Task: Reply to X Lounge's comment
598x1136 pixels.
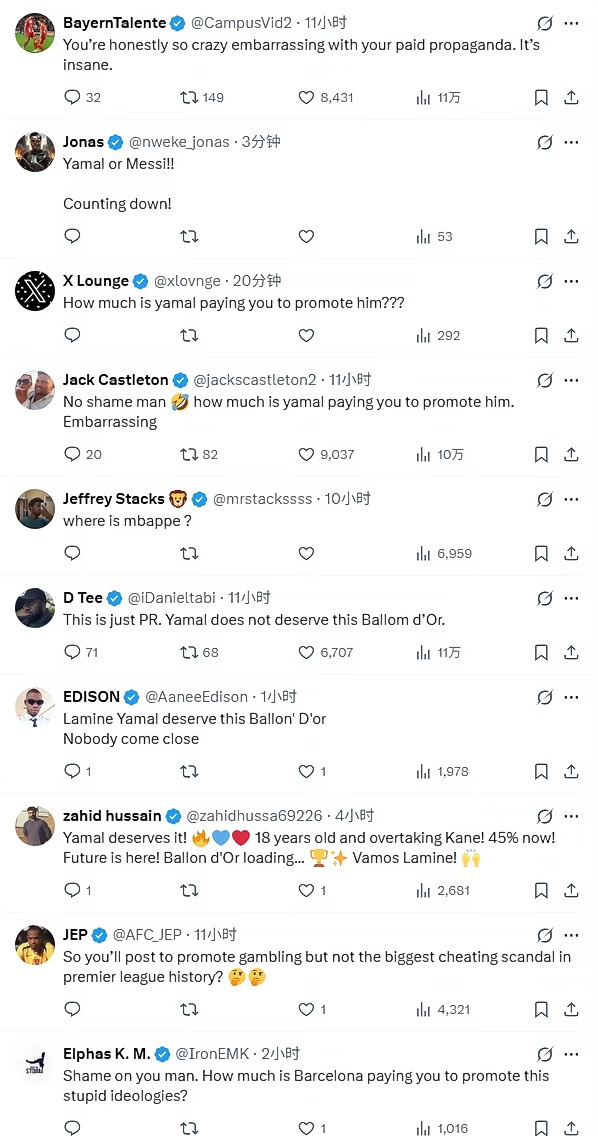Action: point(72,335)
